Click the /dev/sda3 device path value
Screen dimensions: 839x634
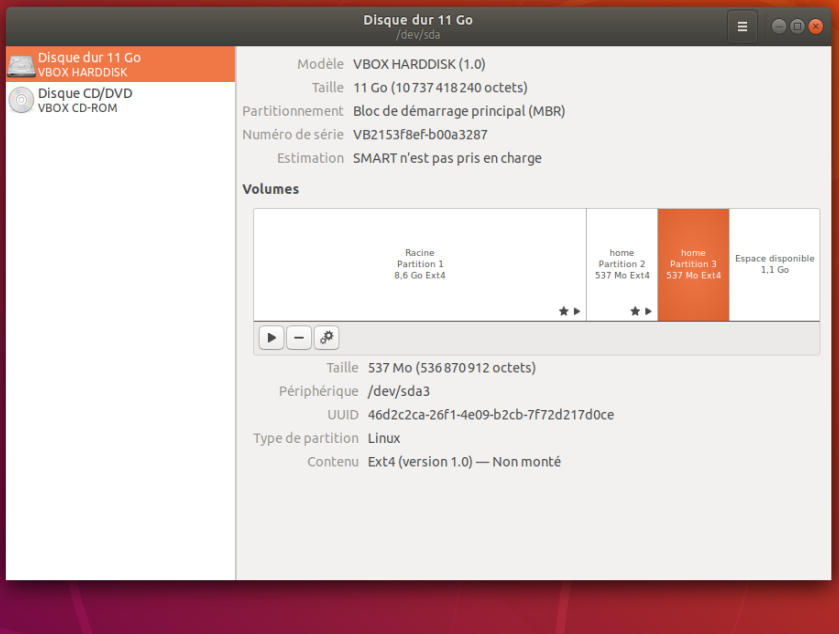(x=400, y=391)
